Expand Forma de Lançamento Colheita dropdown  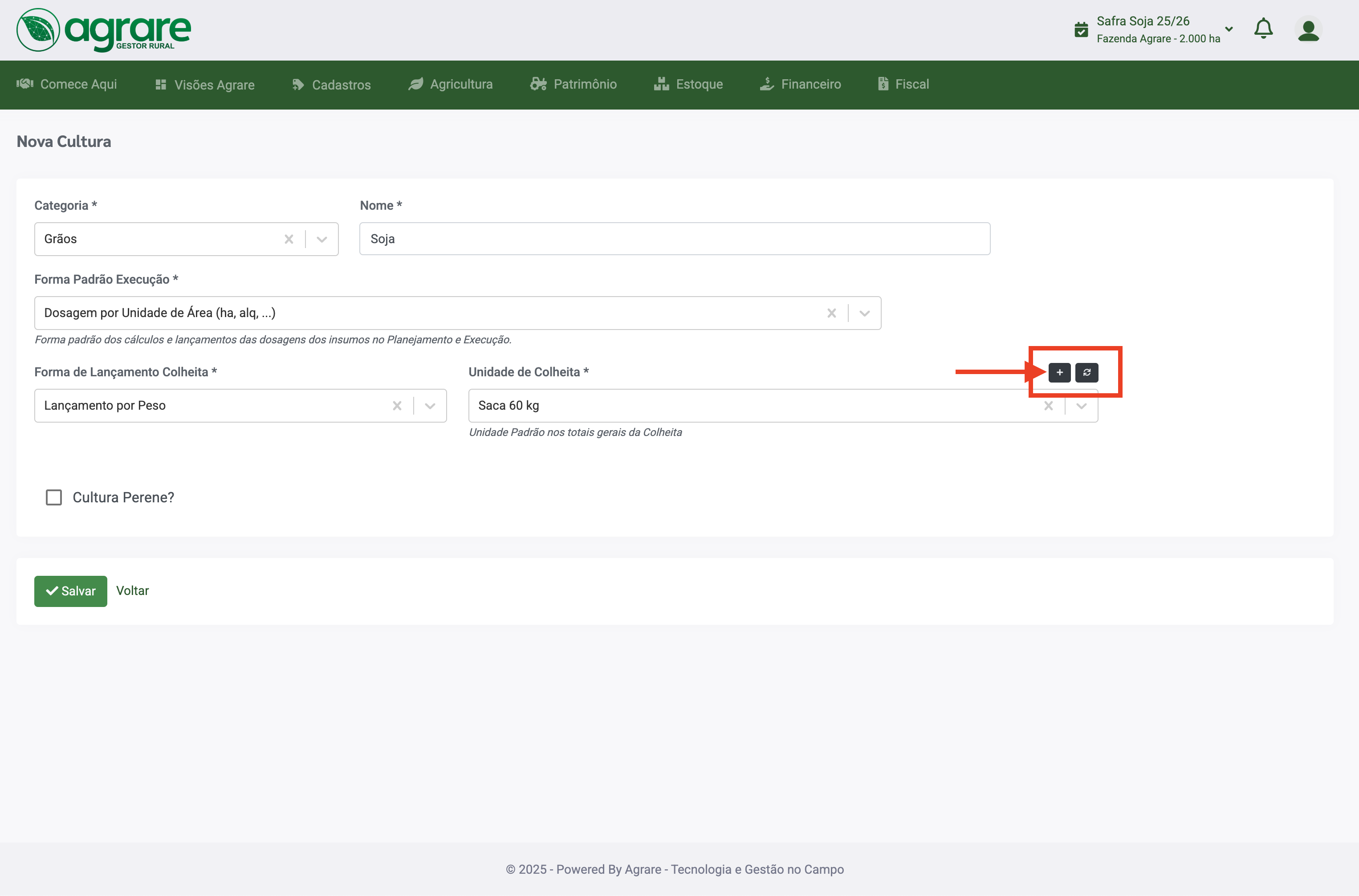pos(430,406)
